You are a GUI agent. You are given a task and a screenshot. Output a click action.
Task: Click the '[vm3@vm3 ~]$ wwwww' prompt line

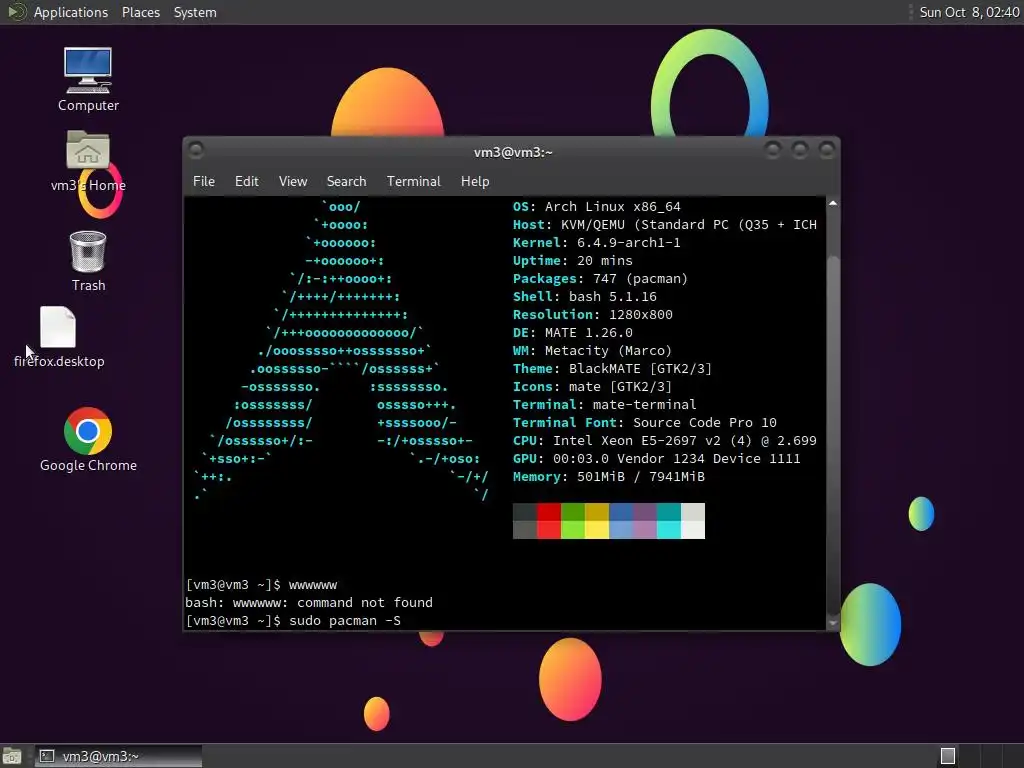[x=261, y=584]
